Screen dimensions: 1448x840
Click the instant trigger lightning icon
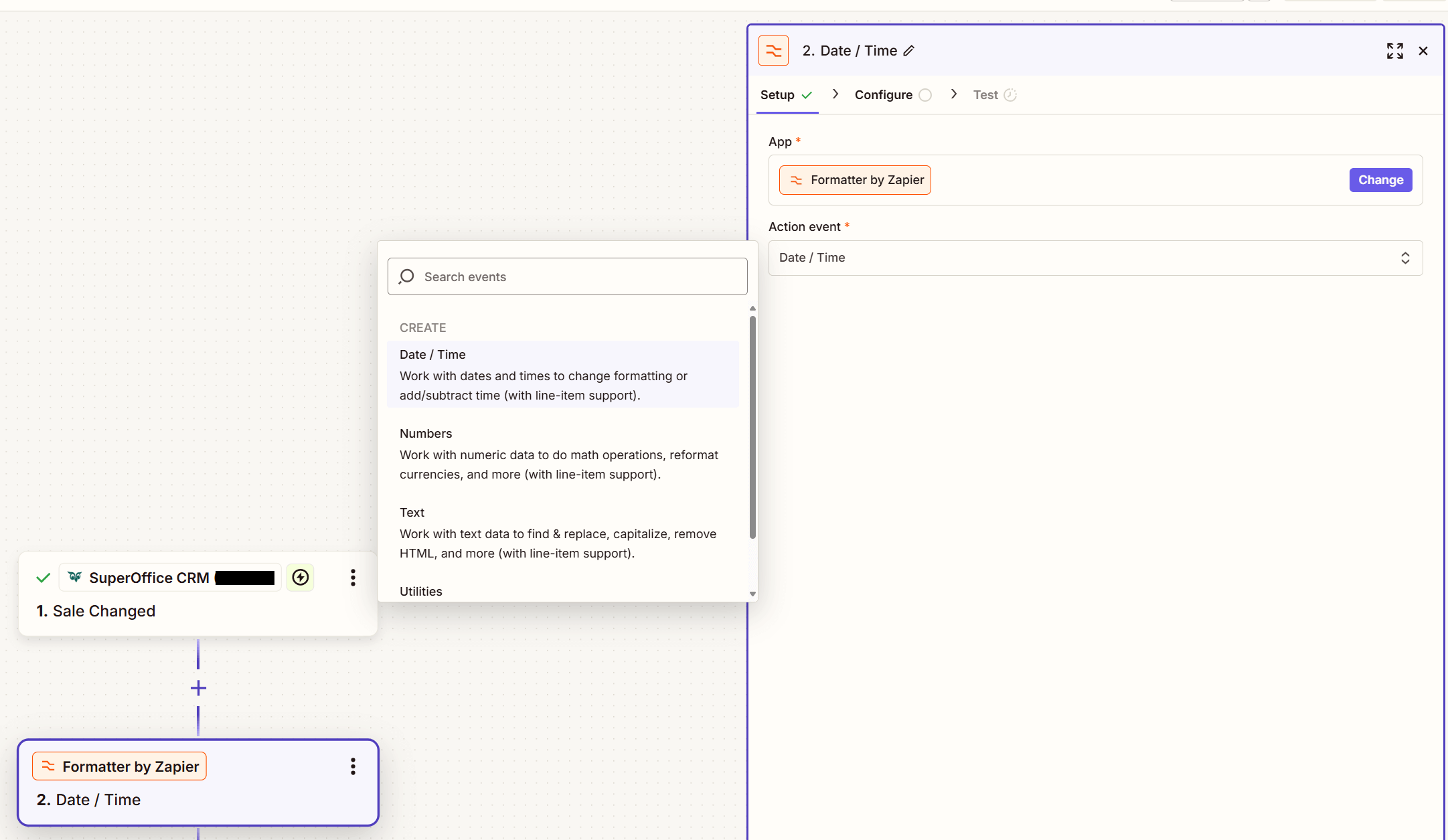[300, 577]
